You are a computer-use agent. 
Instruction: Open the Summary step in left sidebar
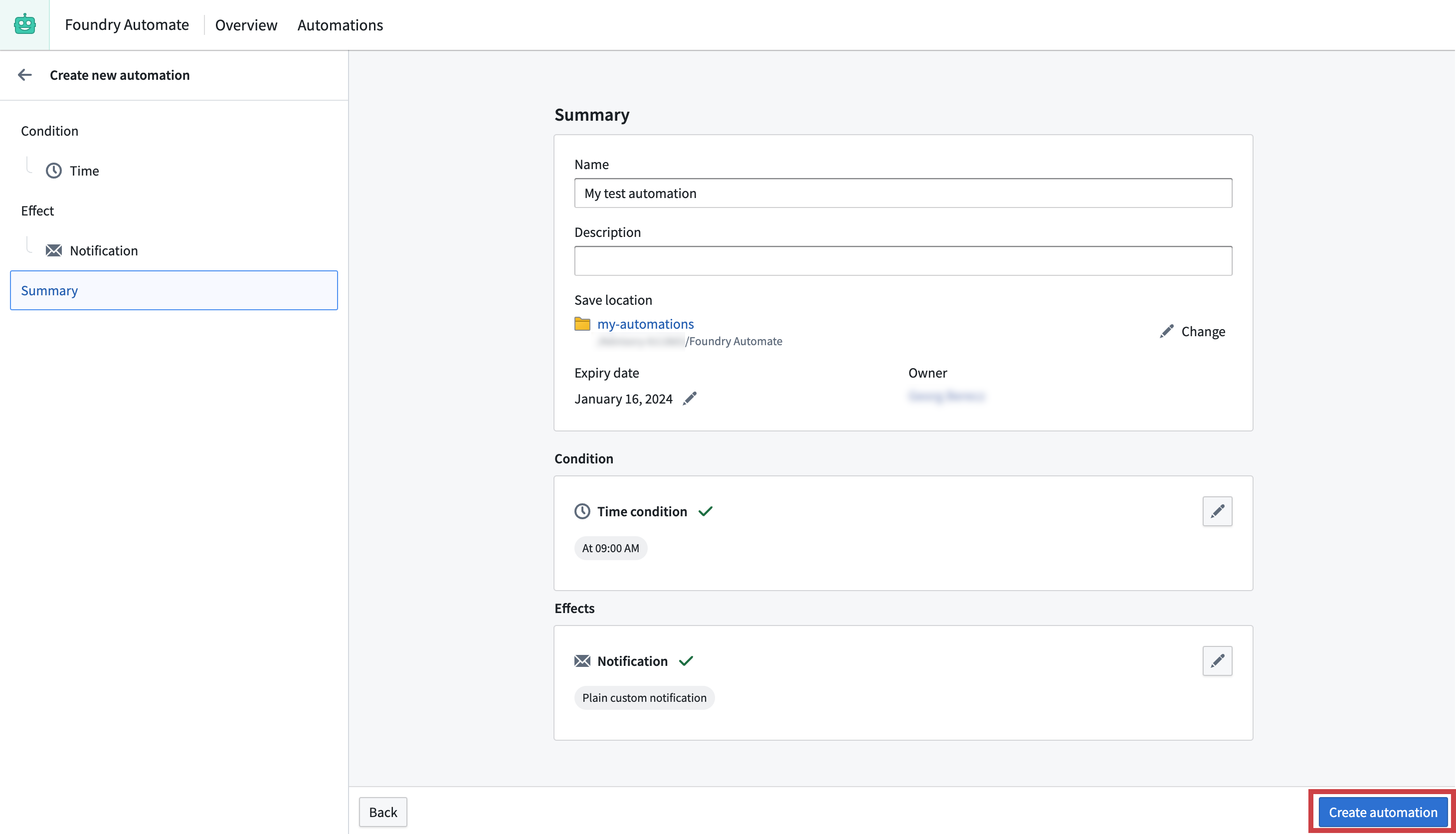(174, 290)
